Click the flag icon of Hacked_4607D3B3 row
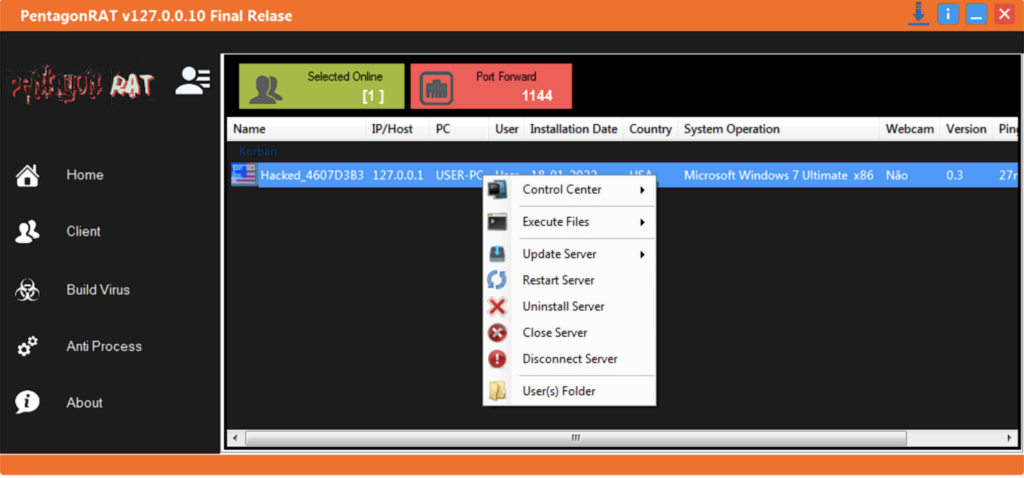Viewport: 1024px width, 478px height. [x=244, y=175]
